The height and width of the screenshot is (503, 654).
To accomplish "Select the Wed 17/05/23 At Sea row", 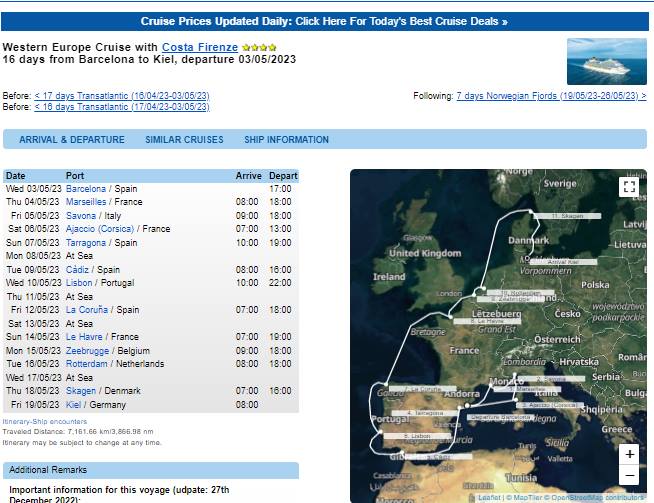I will point(151,377).
